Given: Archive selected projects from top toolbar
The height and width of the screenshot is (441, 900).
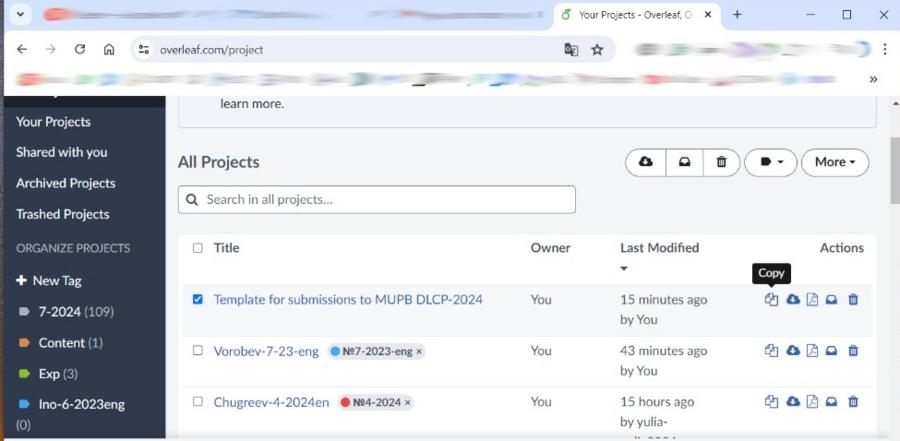Looking at the screenshot, I should tap(684, 163).
